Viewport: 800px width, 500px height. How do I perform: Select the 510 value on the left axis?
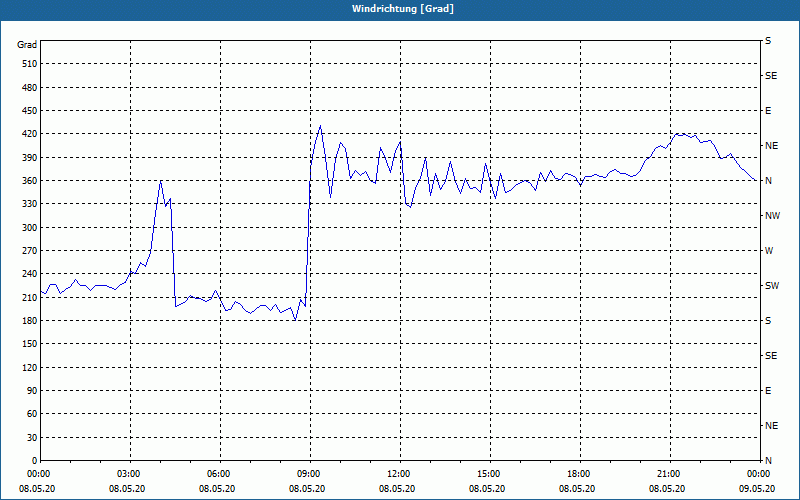click(30, 64)
